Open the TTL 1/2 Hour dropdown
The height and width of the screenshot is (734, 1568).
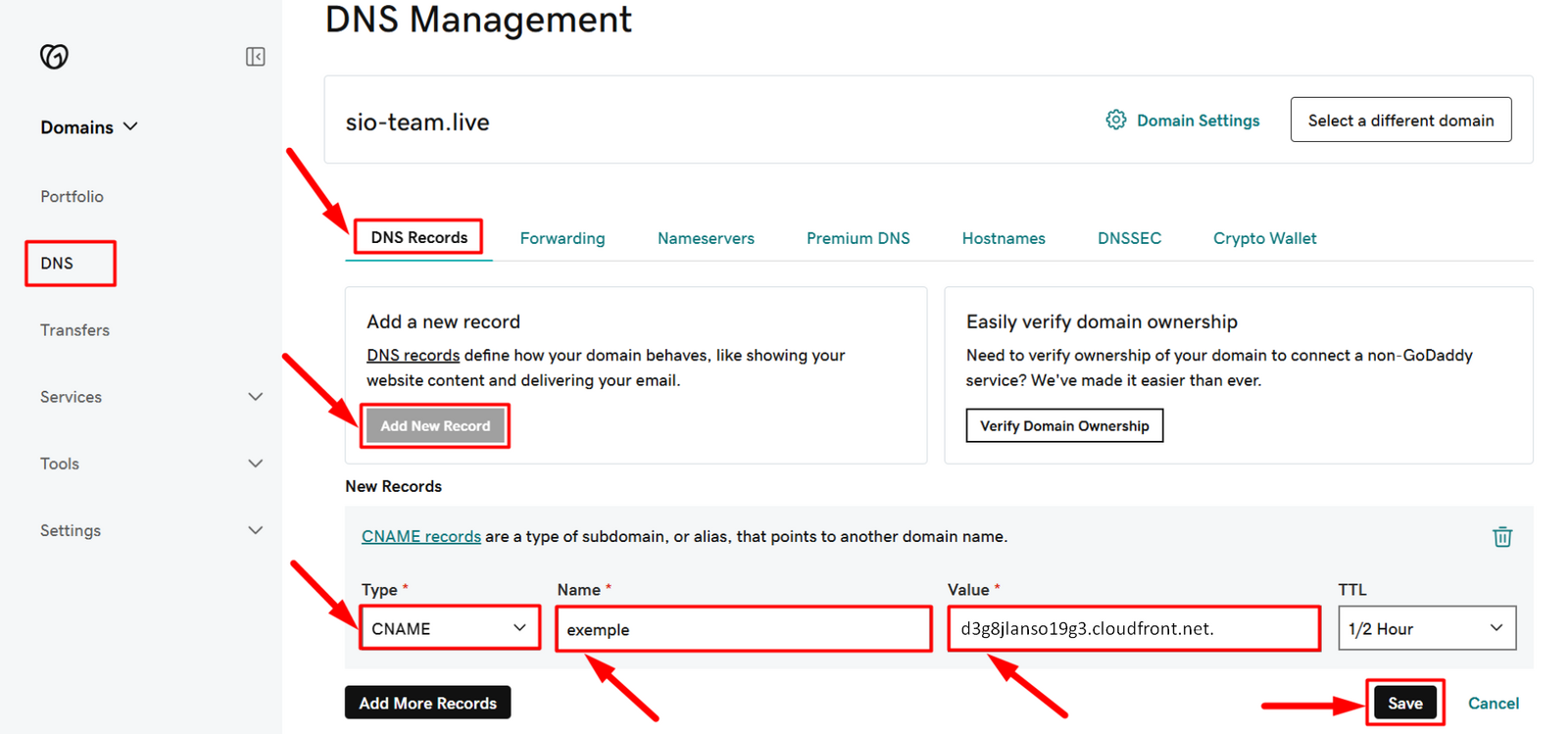(x=1427, y=628)
